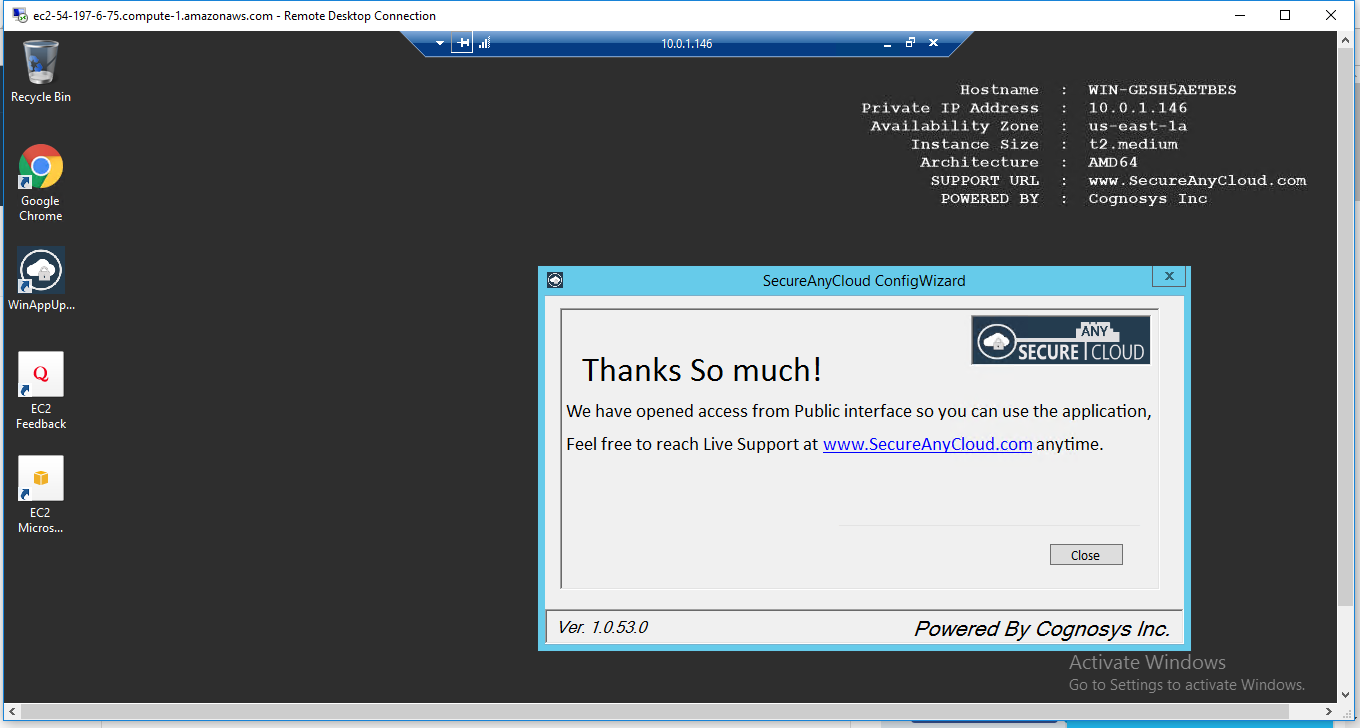Dismiss the ConfigWizard with the X button
The height and width of the screenshot is (728, 1360).
tap(1168, 275)
